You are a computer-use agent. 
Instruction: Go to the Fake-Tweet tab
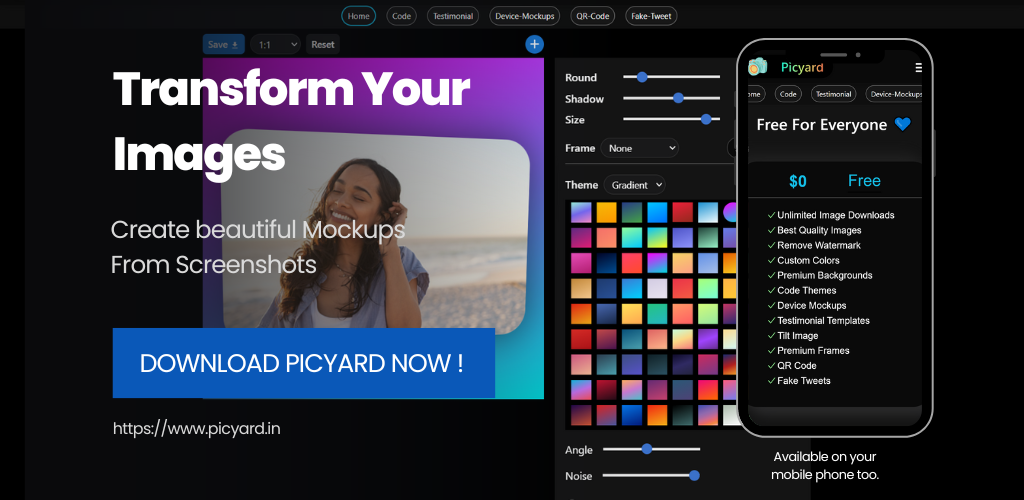click(x=651, y=16)
